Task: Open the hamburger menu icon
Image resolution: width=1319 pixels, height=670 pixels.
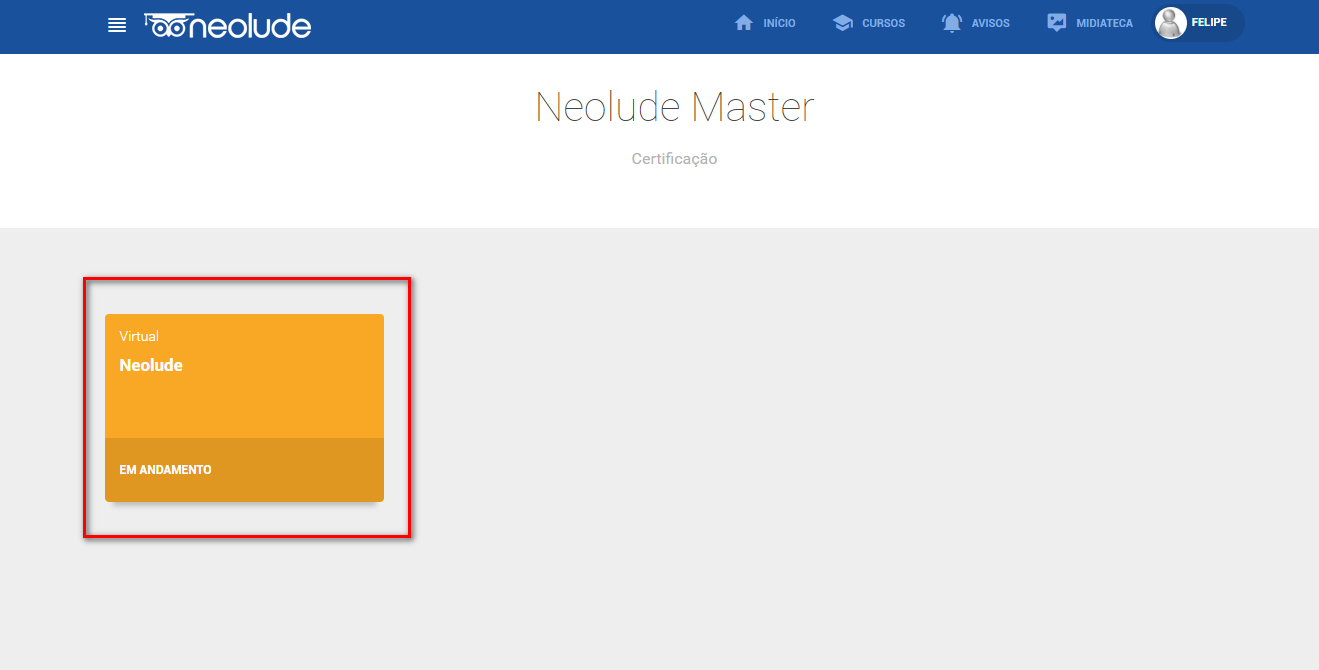Action: (x=117, y=25)
